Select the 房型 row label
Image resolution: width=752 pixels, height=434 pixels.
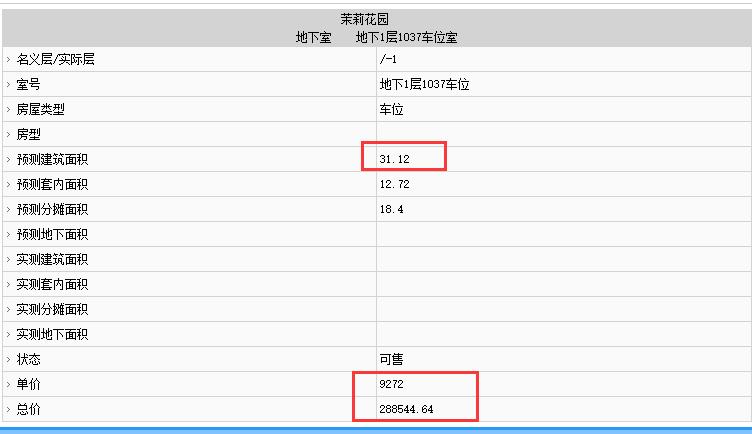[x=28, y=134]
